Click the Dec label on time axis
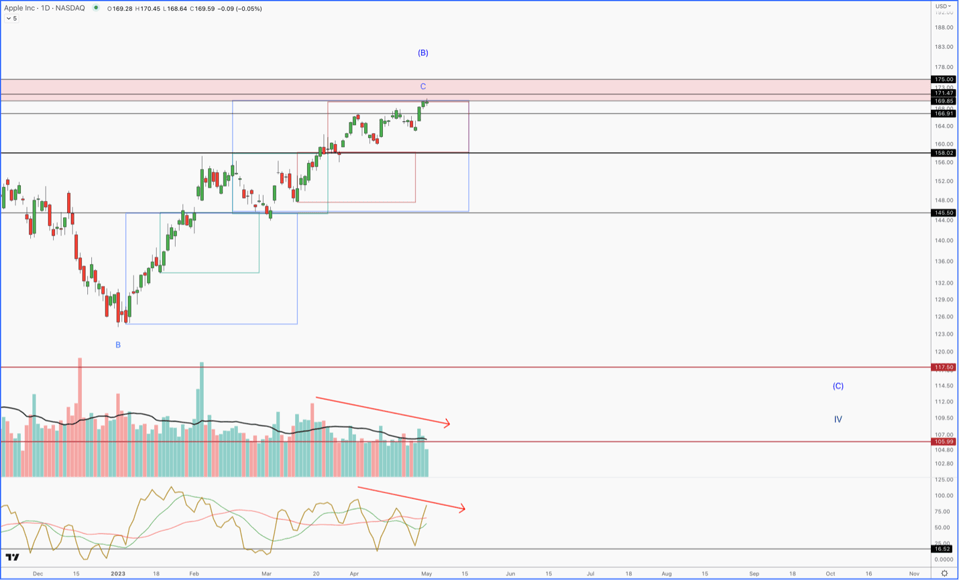 [x=38, y=574]
